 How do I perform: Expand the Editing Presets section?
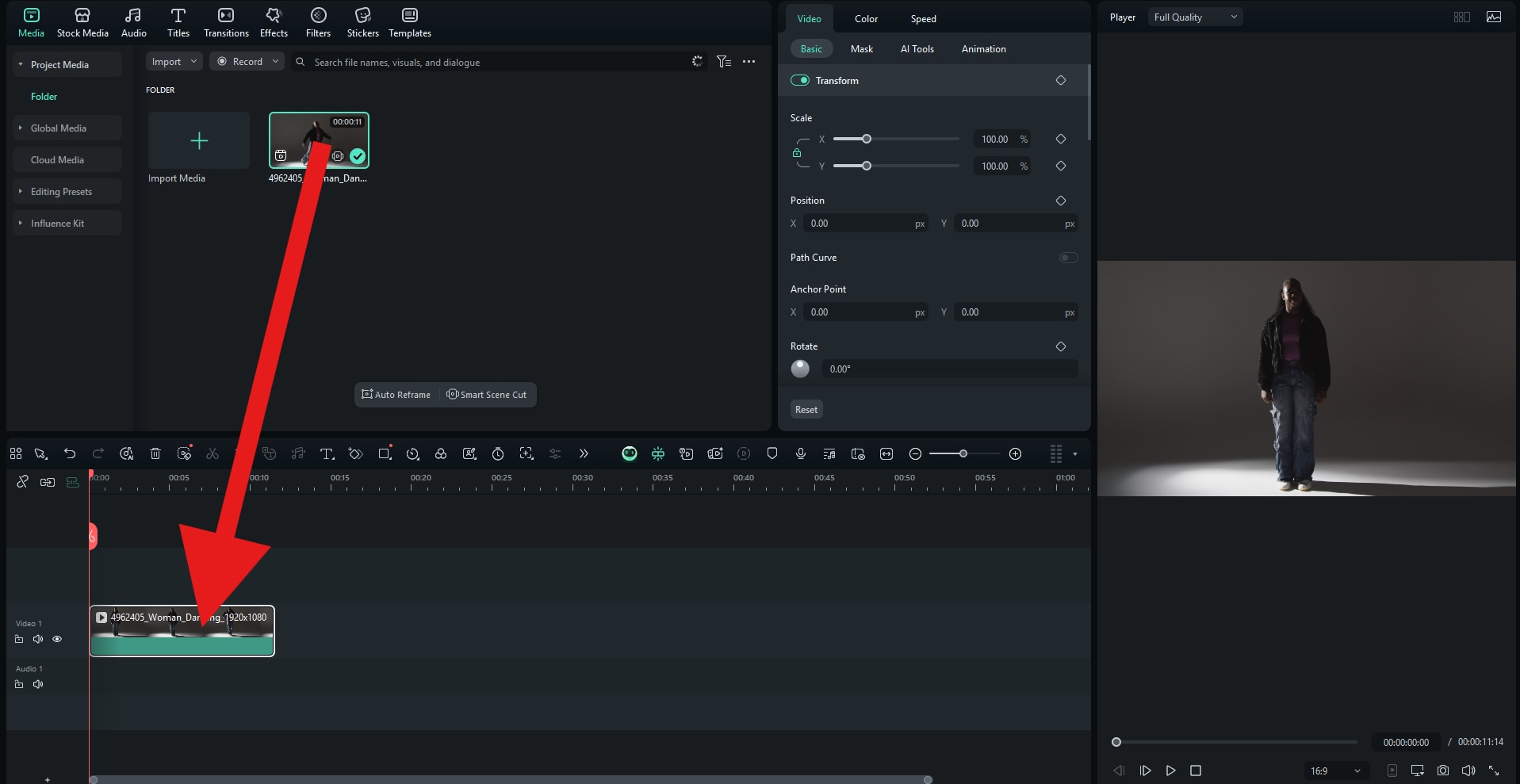(21, 191)
